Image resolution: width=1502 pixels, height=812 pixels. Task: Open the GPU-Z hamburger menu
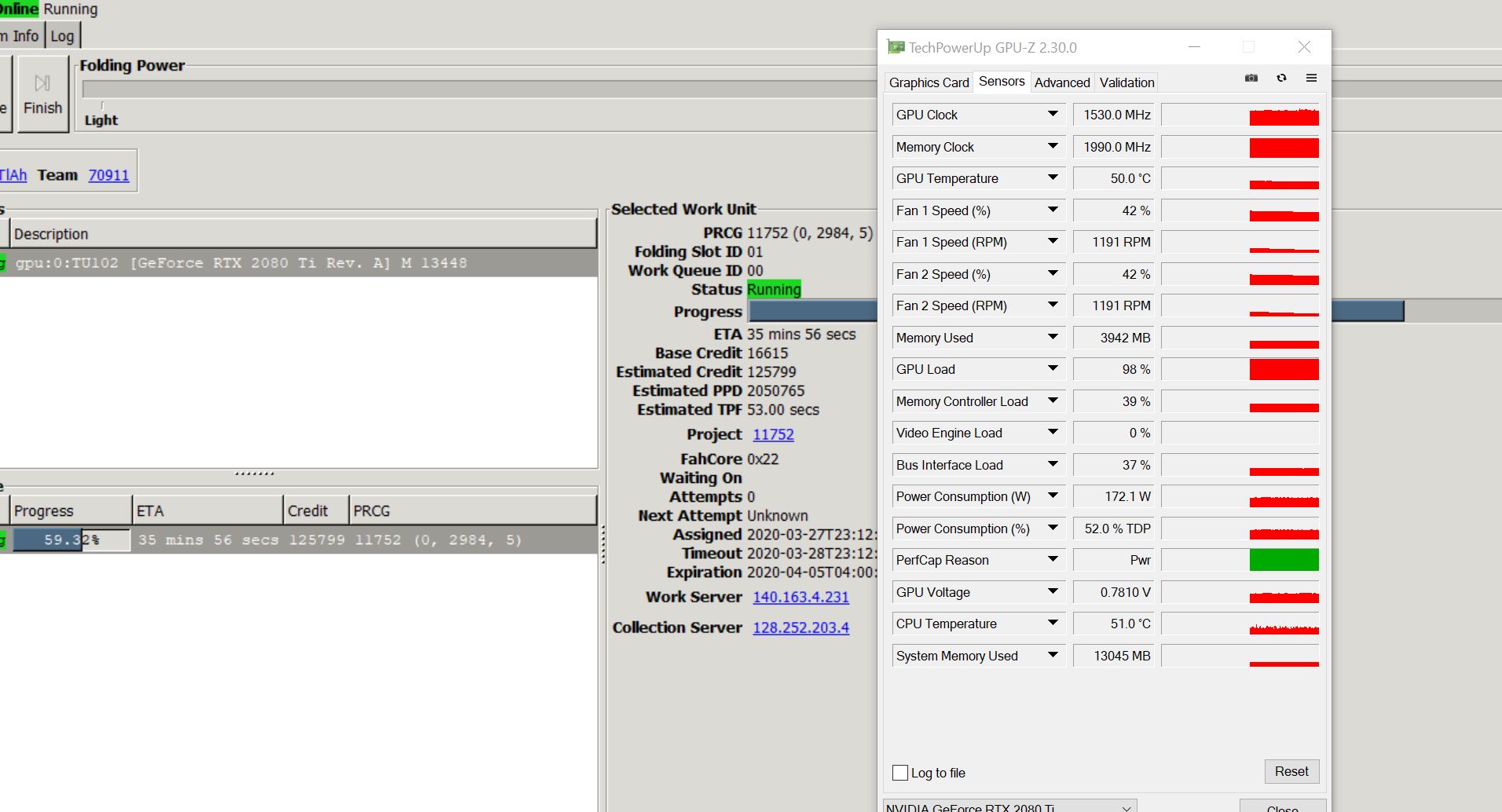1311,78
